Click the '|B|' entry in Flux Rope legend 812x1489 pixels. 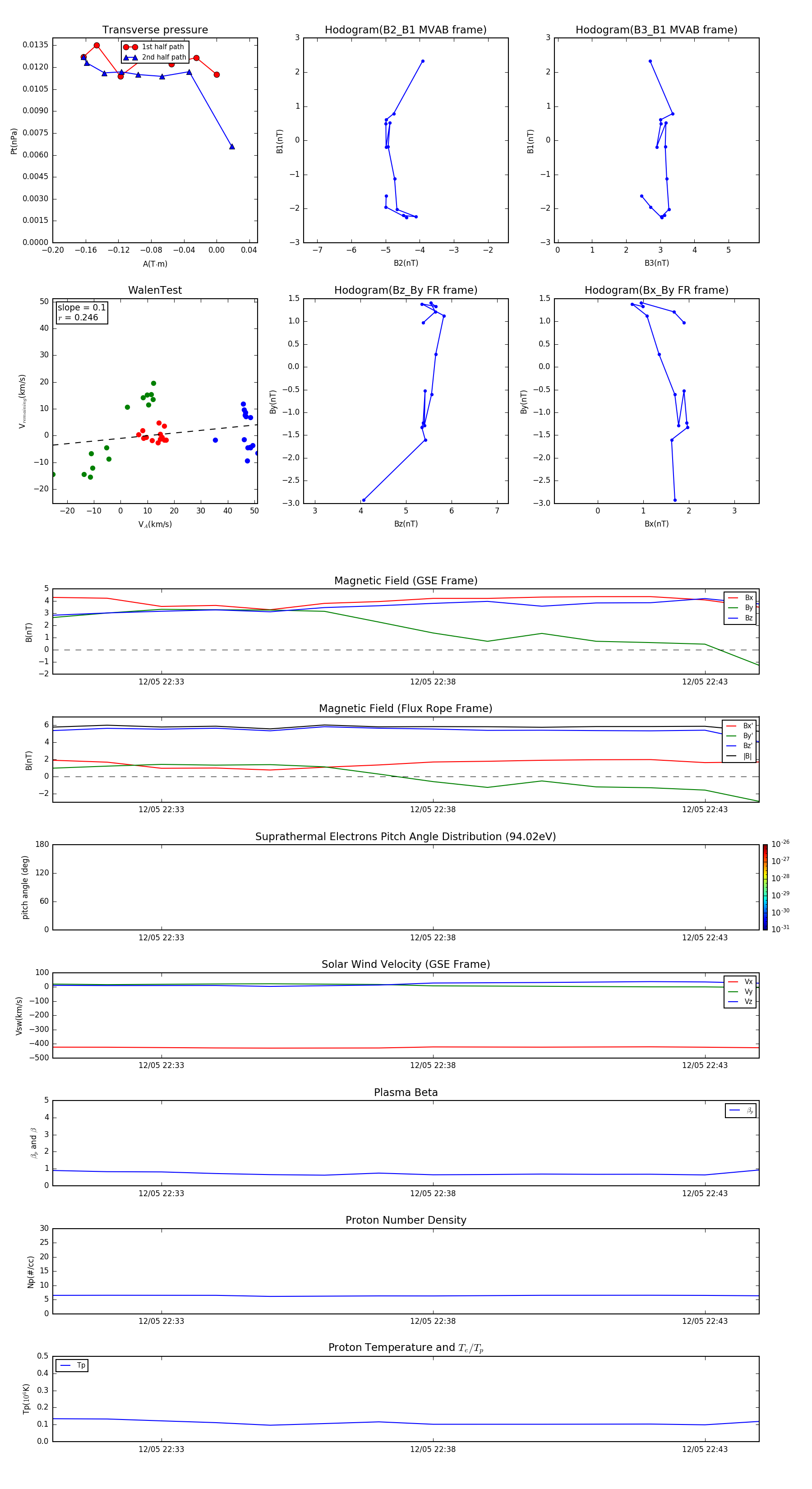click(x=740, y=756)
